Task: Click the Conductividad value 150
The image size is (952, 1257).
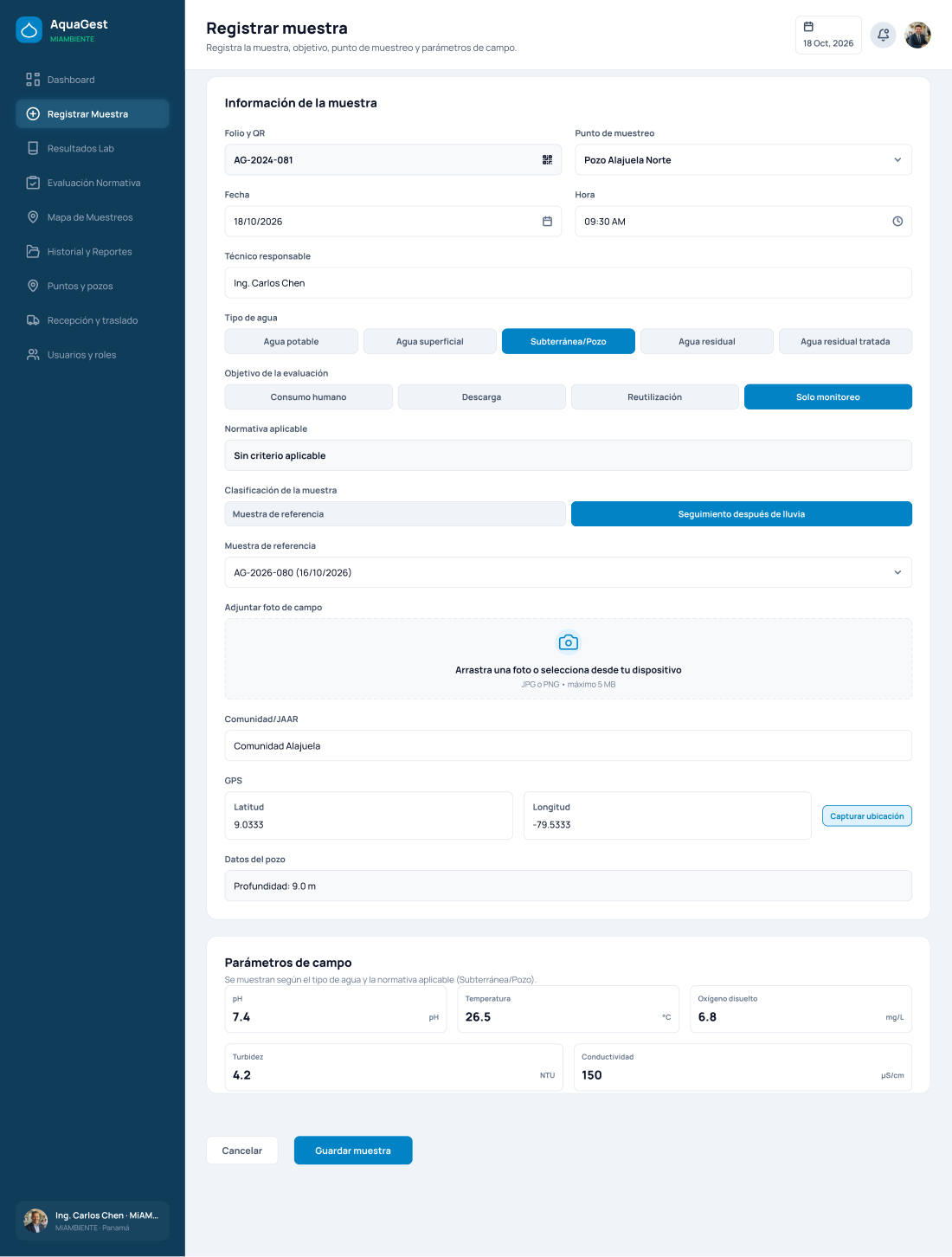Action: point(743,1067)
